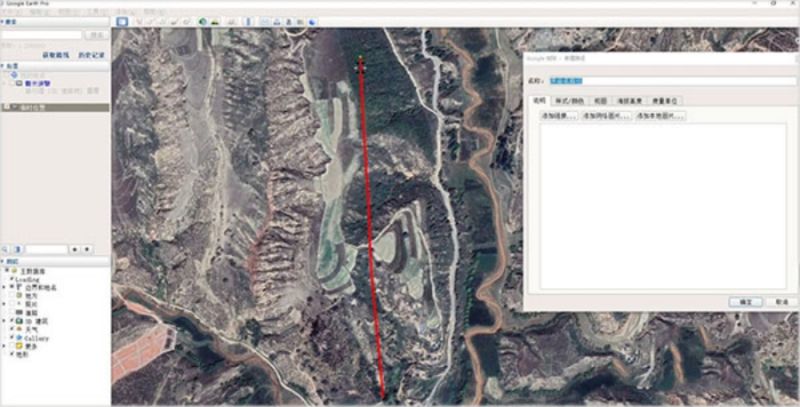Switch to the 视图 tab in the dialog

tap(601, 100)
